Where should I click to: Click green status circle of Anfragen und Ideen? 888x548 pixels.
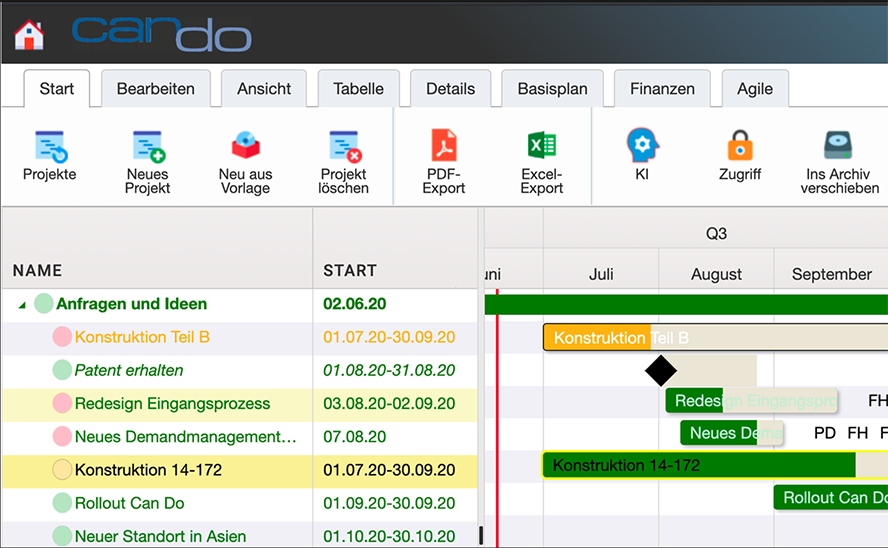(44, 303)
